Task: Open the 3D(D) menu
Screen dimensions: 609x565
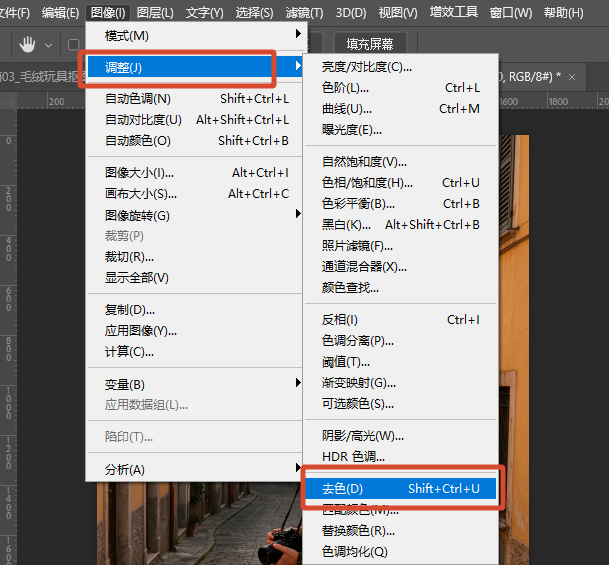Action: pos(351,13)
